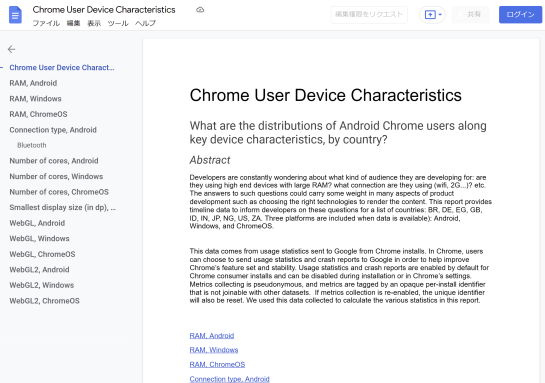Open the 表示 menu
This screenshot has height=383, width=545.
94,23
